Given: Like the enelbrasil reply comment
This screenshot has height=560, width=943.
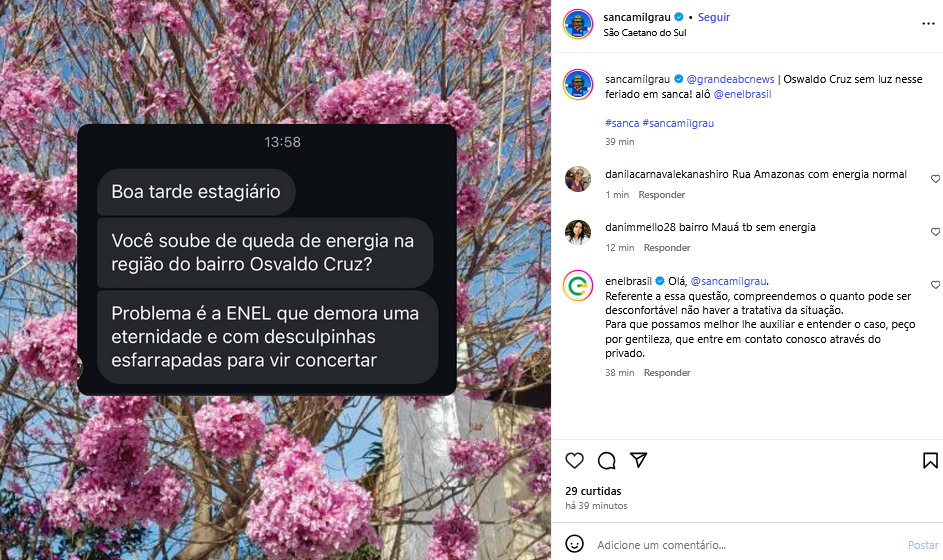Looking at the screenshot, I should (x=936, y=285).
